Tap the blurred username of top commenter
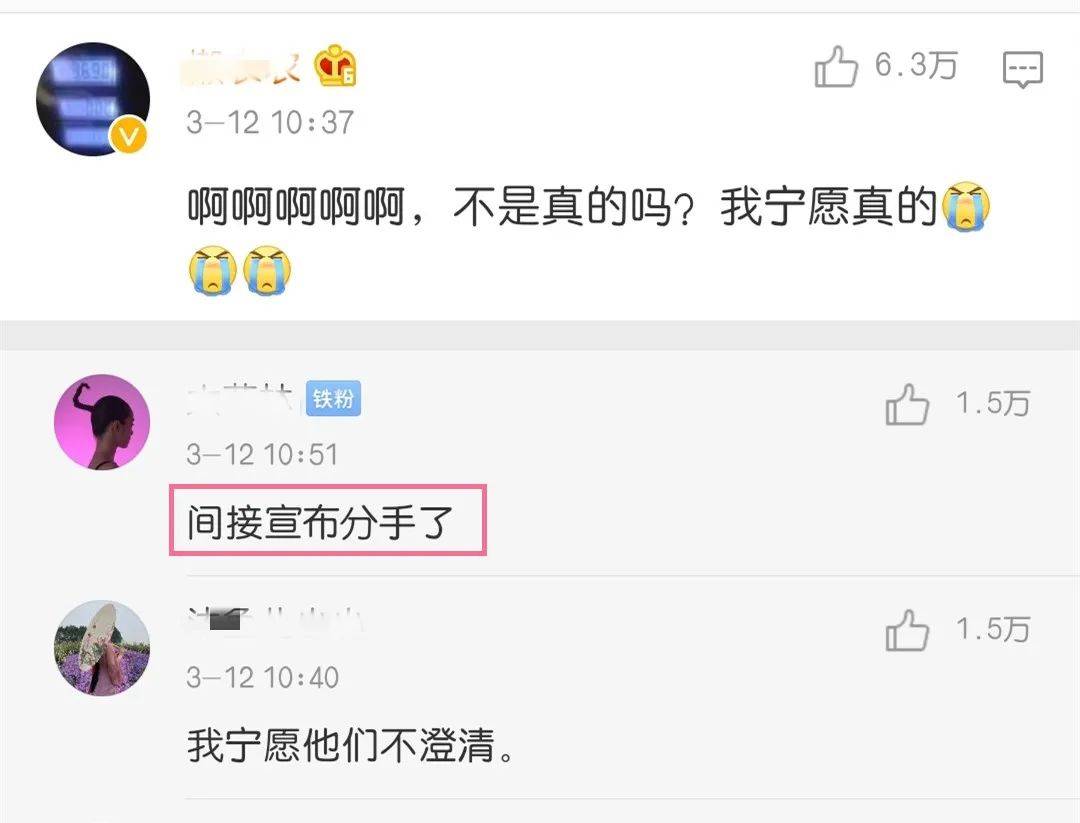Image resolution: width=1080 pixels, height=823 pixels. [x=245, y=67]
